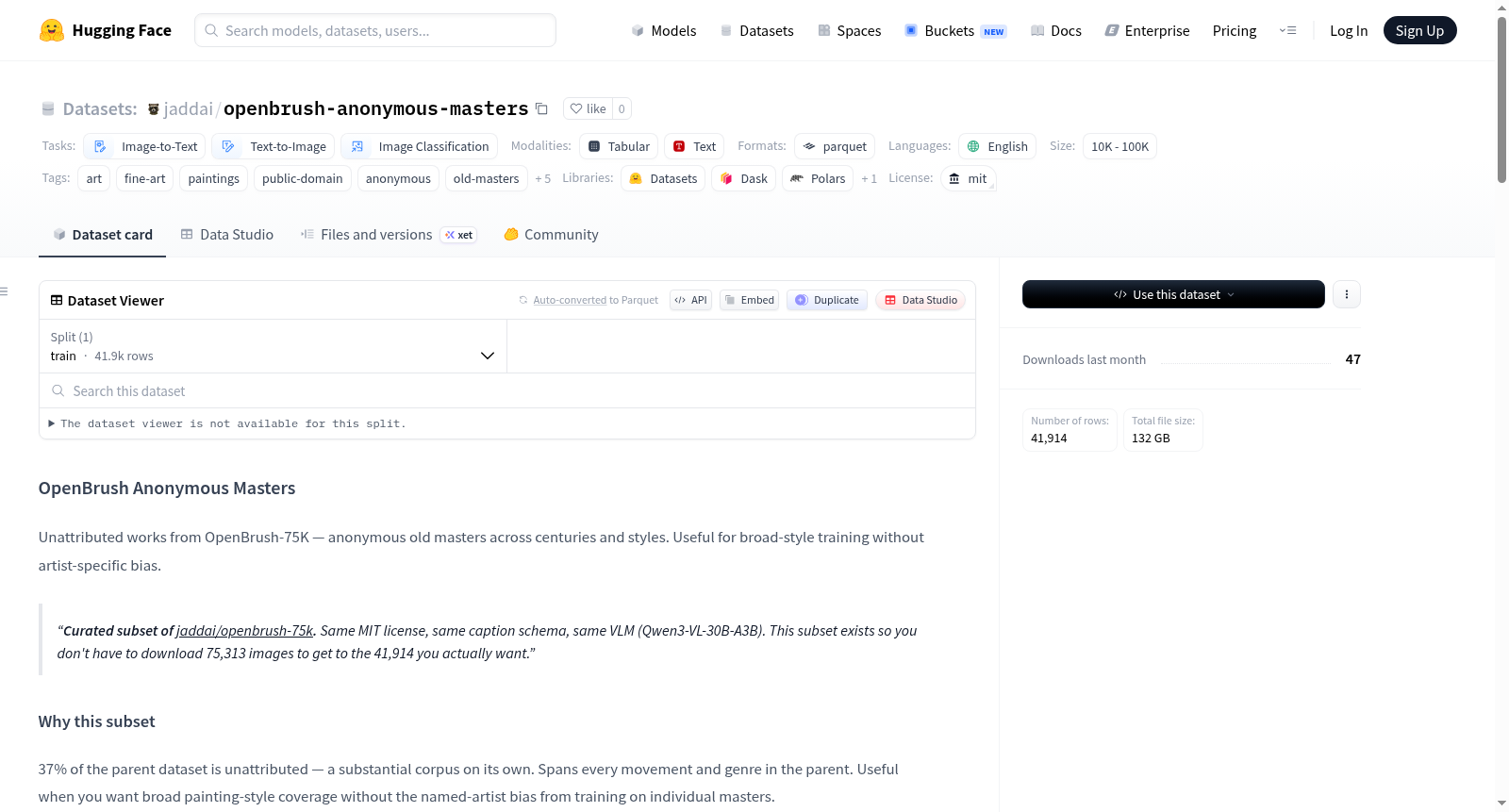The width and height of the screenshot is (1509, 812).
Task: Go to the Enterprise page
Action: coord(1147,30)
